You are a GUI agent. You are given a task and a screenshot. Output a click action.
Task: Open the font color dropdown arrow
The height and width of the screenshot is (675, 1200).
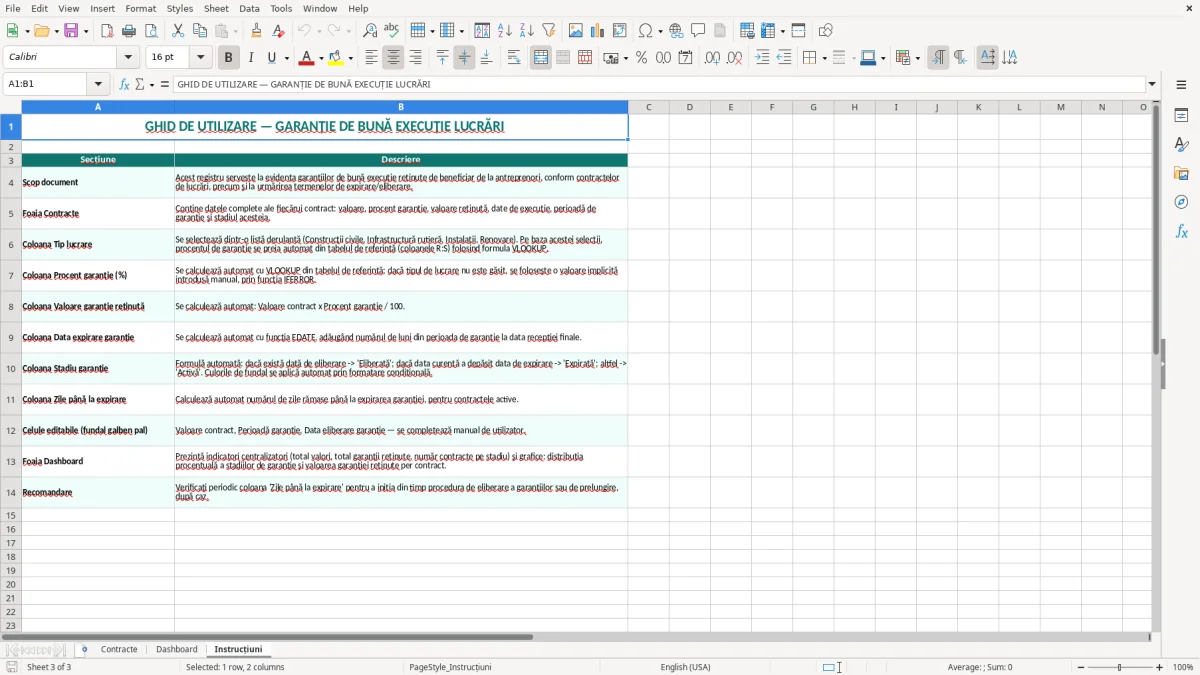[x=321, y=58]
